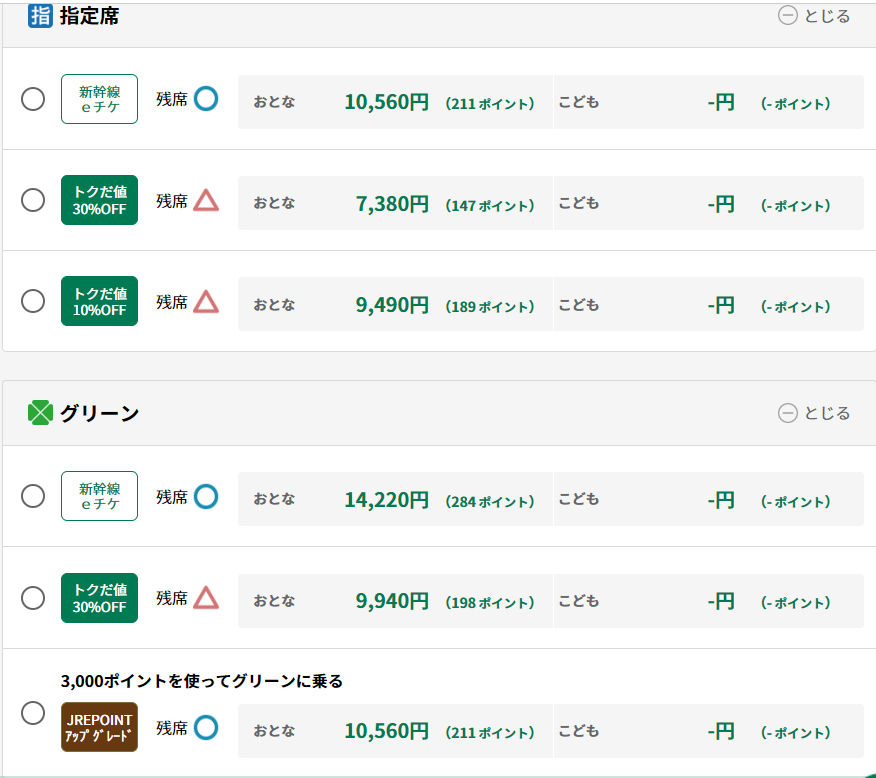
Task: Click the blue 指定席 reserved seat icon
Action: click(40, 16)
